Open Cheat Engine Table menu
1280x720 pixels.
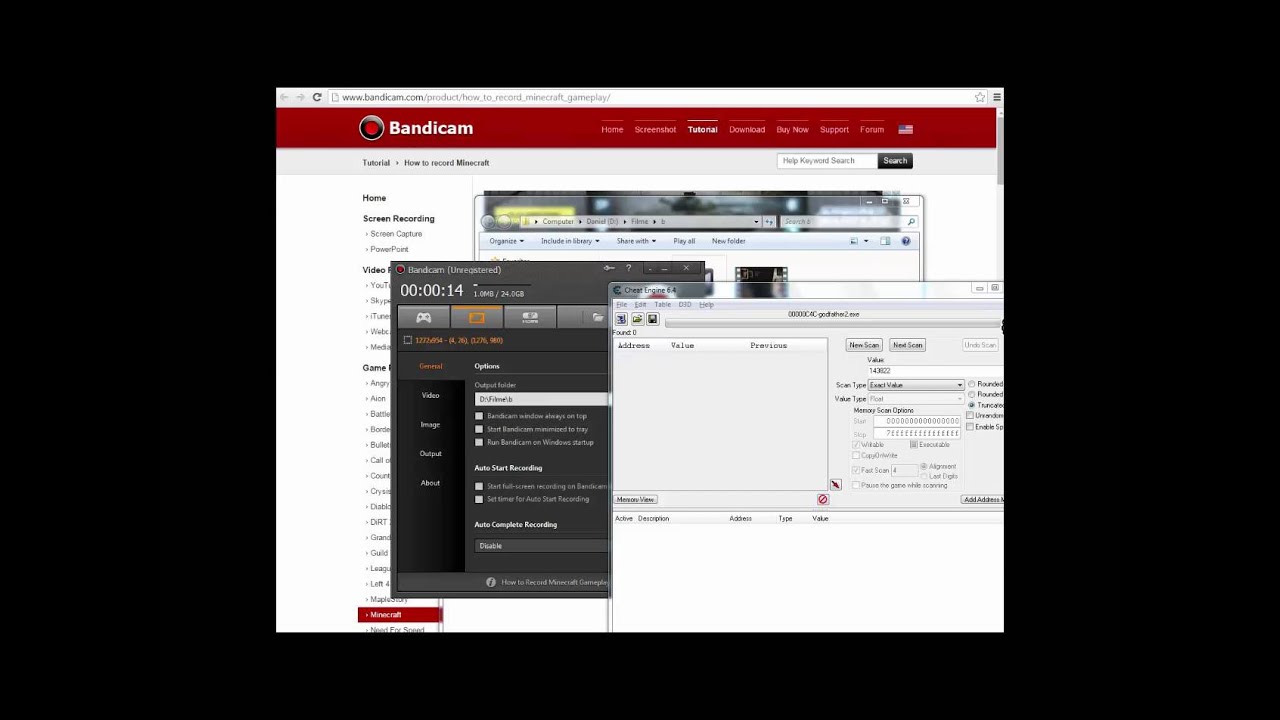(662, 304)
